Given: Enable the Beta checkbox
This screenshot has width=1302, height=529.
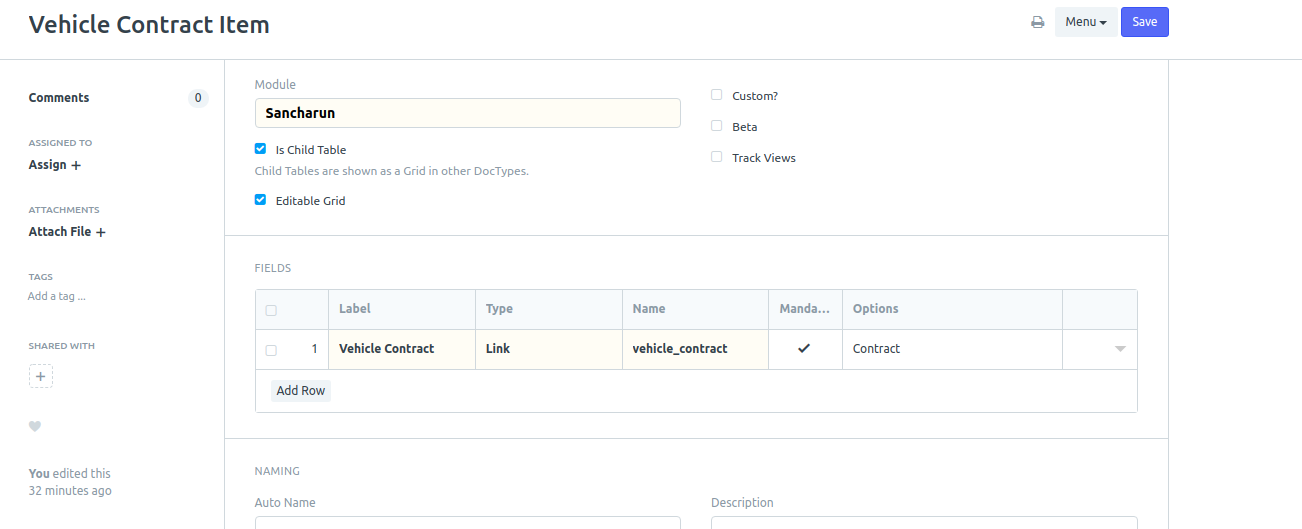Looking at the screenshot, I should pyautogui.click(x=717, y=126).
